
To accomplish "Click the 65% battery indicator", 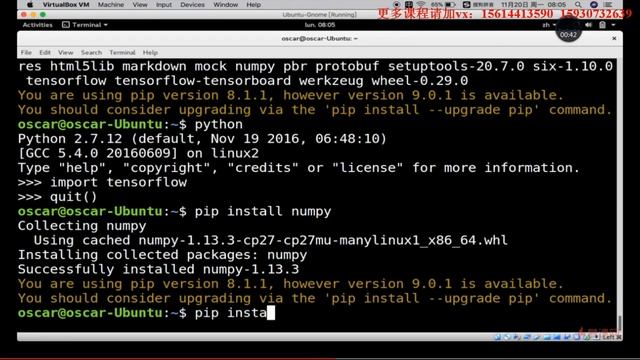I will pyautogui.click(x=443, y=4).
